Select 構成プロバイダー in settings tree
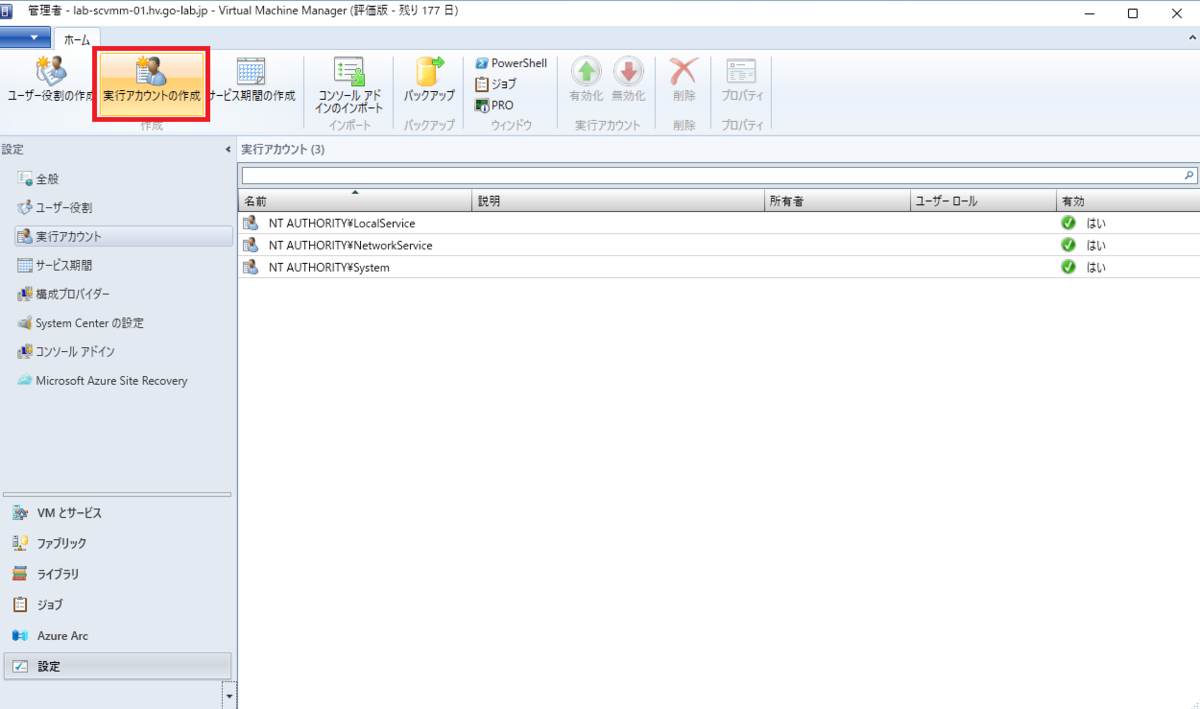The height and width of the screenshot is (709, 1200). [72, 294]
